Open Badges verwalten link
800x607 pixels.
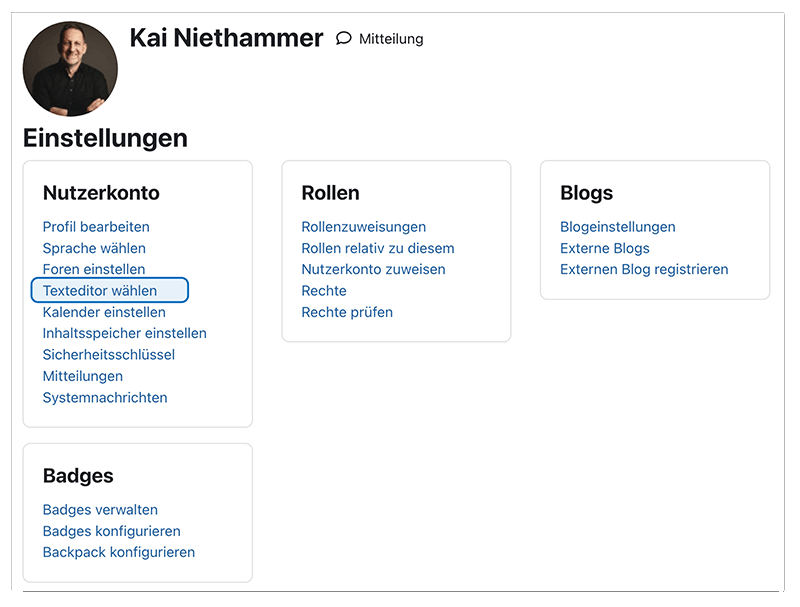point(100,510)
